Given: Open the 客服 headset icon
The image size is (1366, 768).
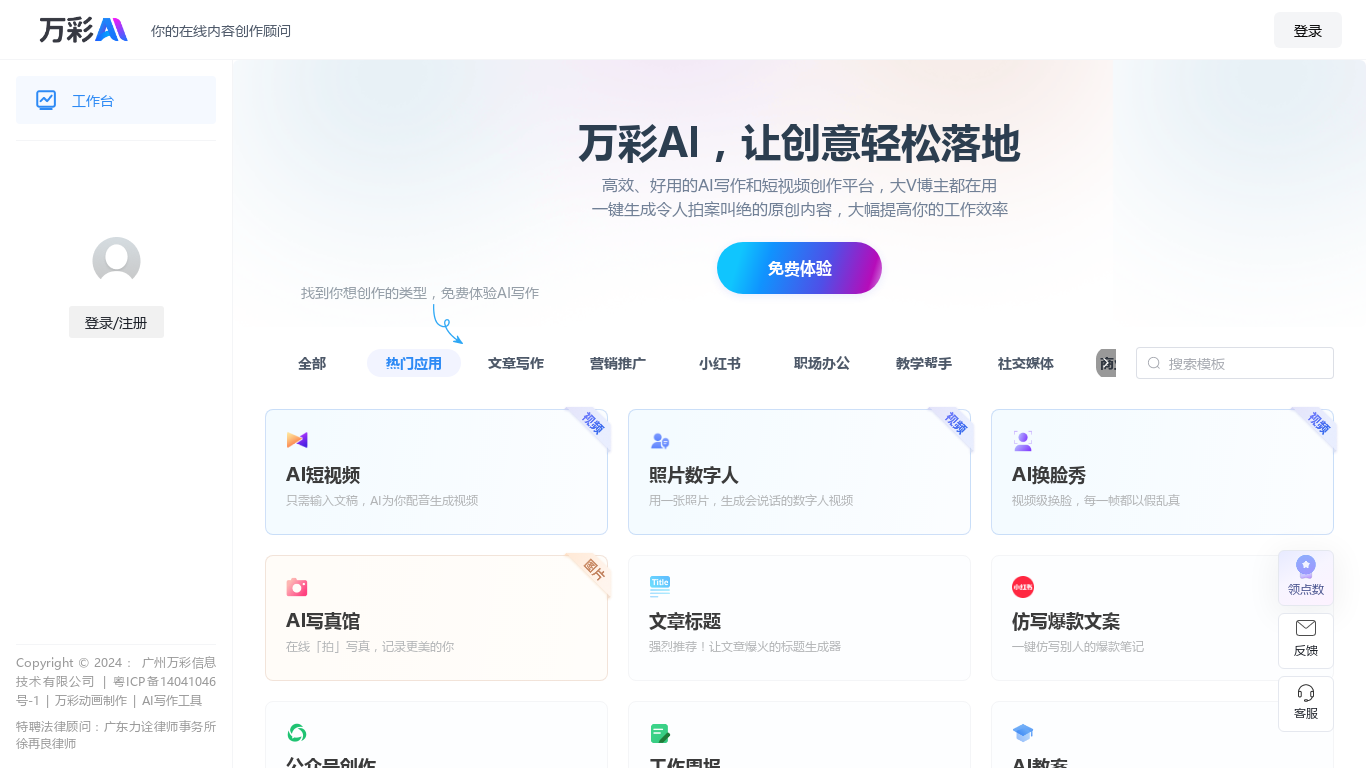Looking at the screenshot, I should point(1306,692).
